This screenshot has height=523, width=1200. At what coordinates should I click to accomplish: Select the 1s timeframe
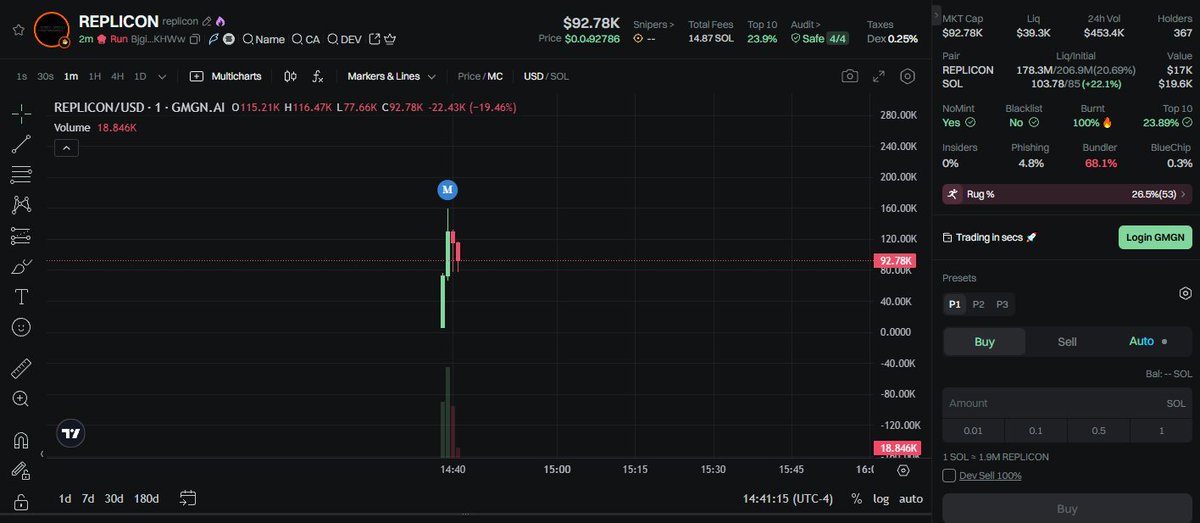[21, 76]
